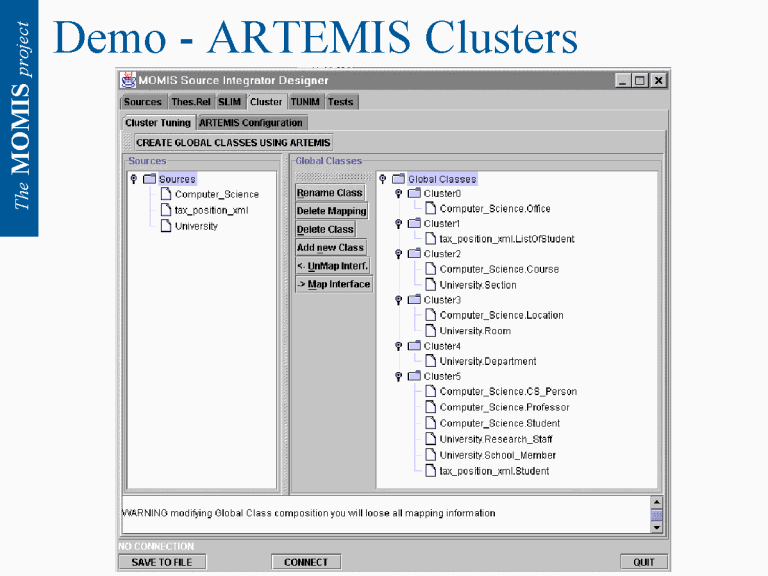The width and height of the screenshot is (768, 576).
Task: Collapse the Cluster2 tree node
Action: 399,254
